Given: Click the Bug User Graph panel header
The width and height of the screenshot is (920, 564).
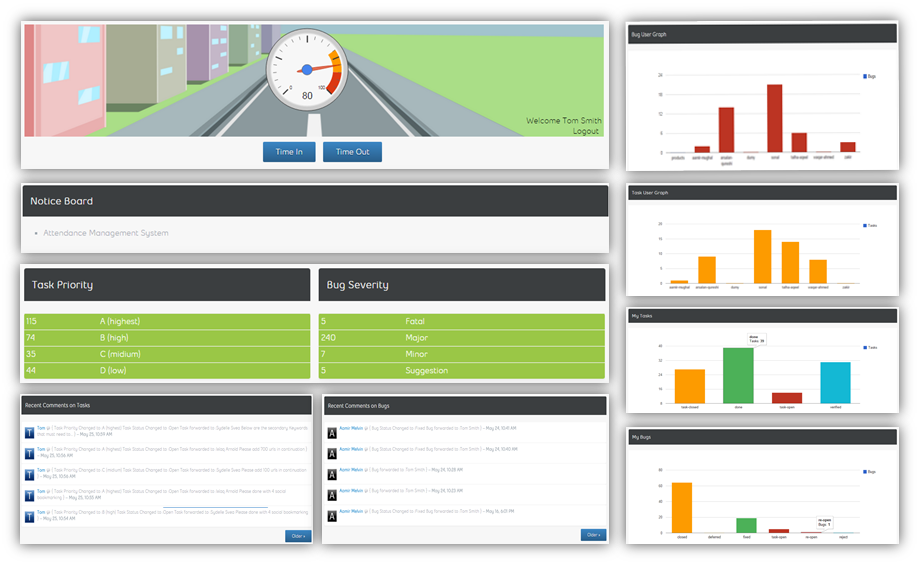Looking at the screenshot, I should (x=762, y=34).
